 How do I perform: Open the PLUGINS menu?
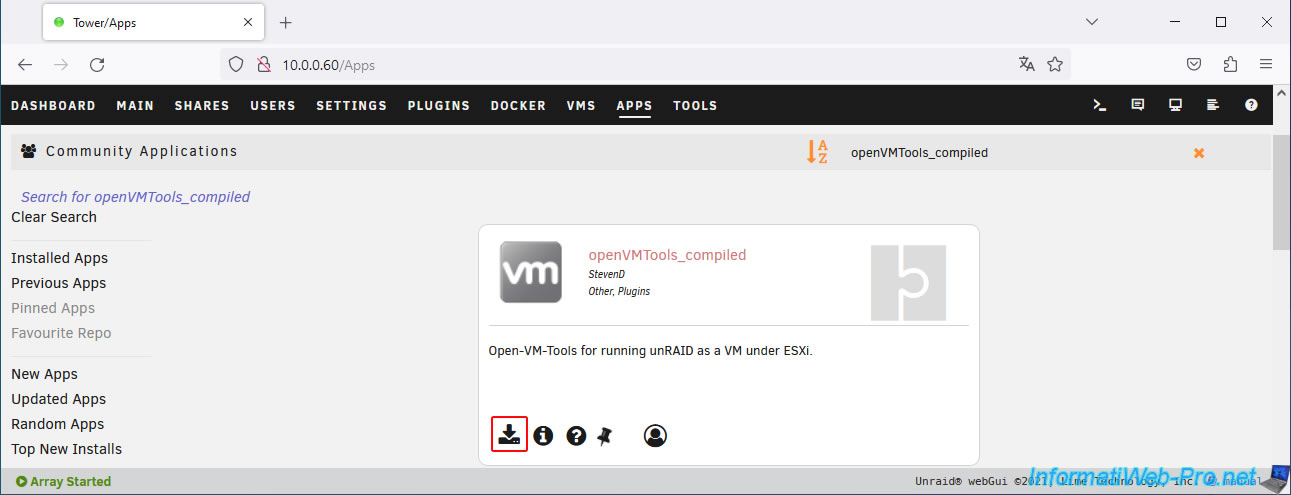pos(438,105)
